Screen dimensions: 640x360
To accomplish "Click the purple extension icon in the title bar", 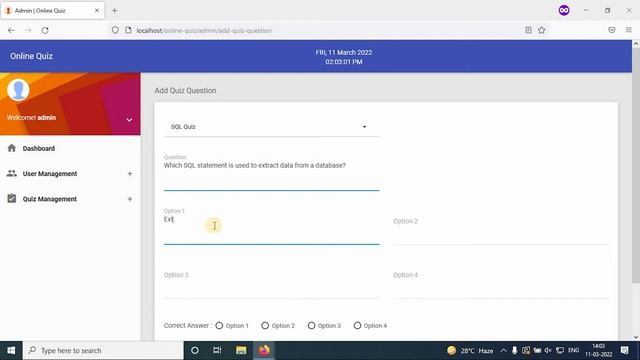I will pyautogui.click(x=564, y=10).
